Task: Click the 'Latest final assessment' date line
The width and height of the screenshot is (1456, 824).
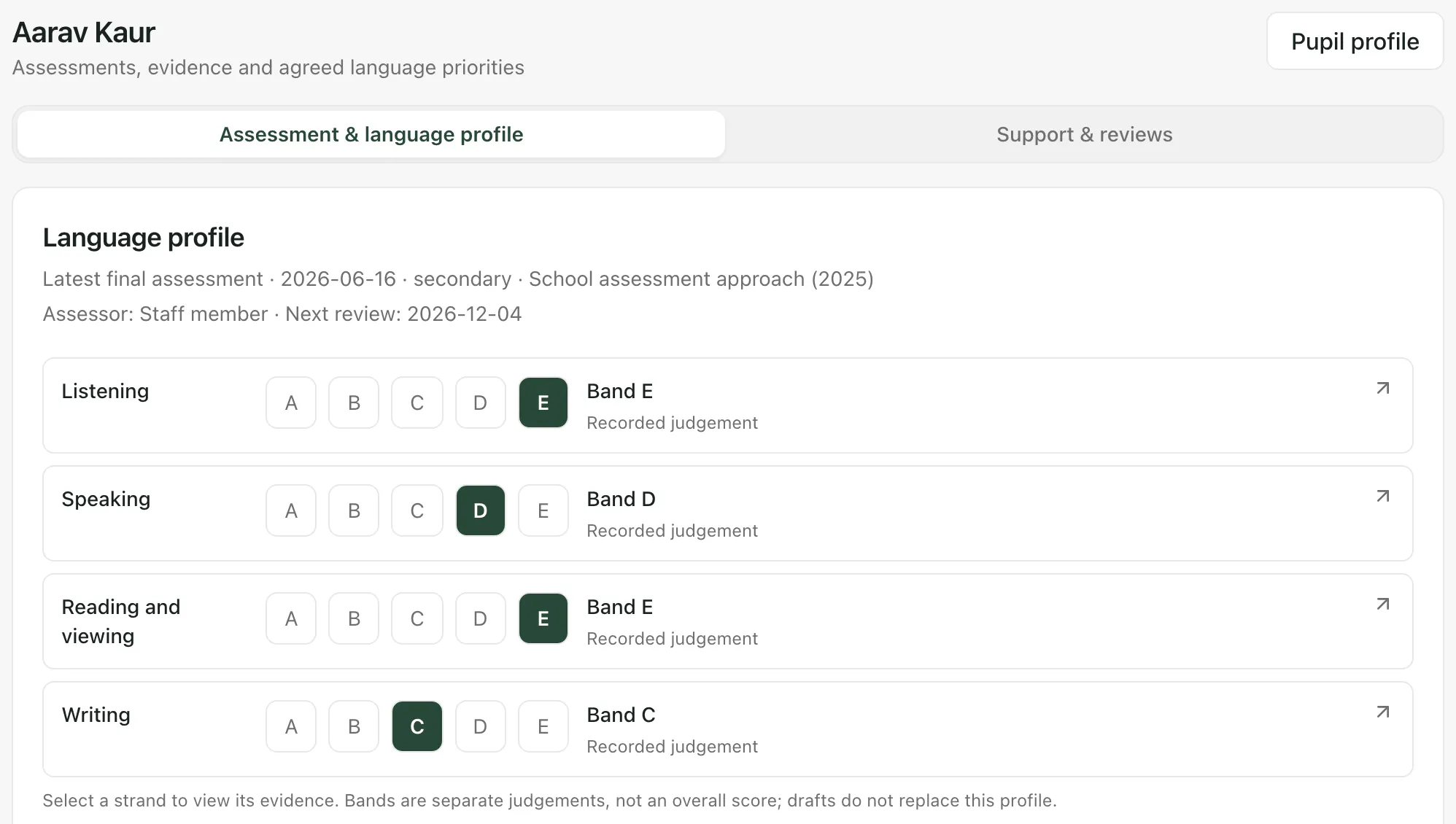Action: click(458, 279)
